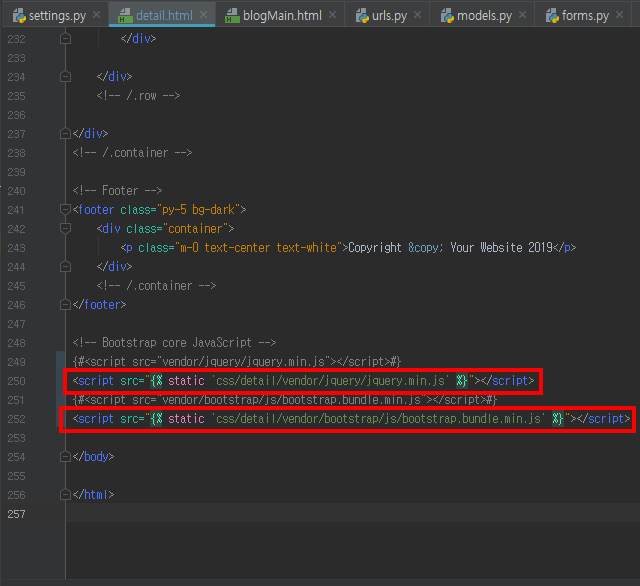The height and width of the screenshot is (586, 640).
Task: Click the settings.py Python file icon
Action: (x=19, y=16)
